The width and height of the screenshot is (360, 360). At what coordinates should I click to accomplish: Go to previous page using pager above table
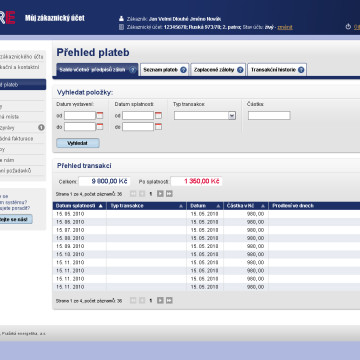point(142,194)
